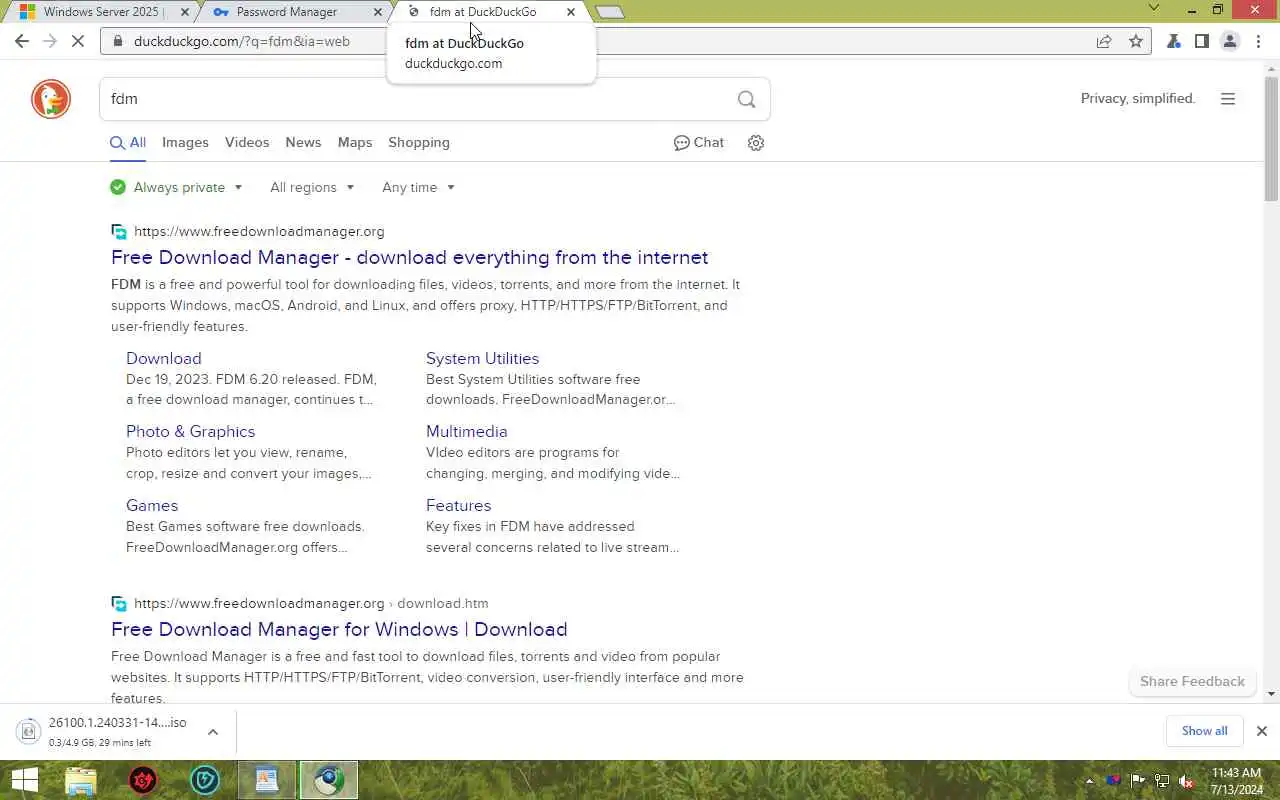Open the profile avatar menu

click(x=1230, y=41)
